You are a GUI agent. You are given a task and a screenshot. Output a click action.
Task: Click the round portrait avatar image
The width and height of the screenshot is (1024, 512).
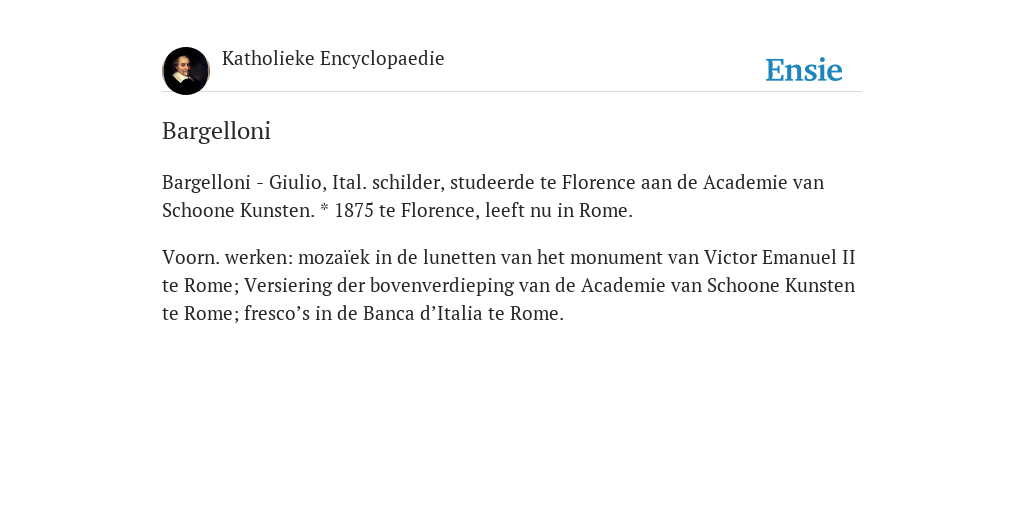pos(185,71)
